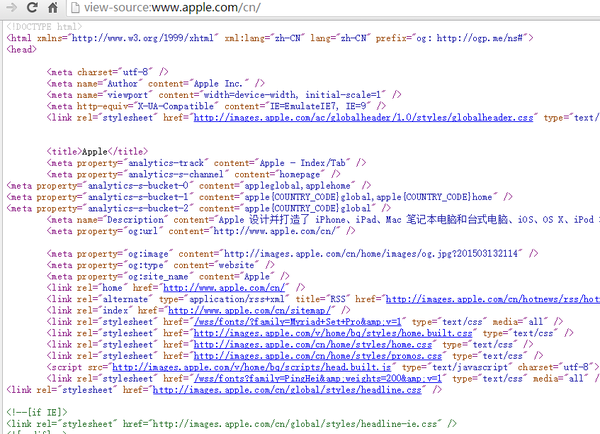The image size is (600, 434).
Task: Click the opening head tag
Action: 21,49
